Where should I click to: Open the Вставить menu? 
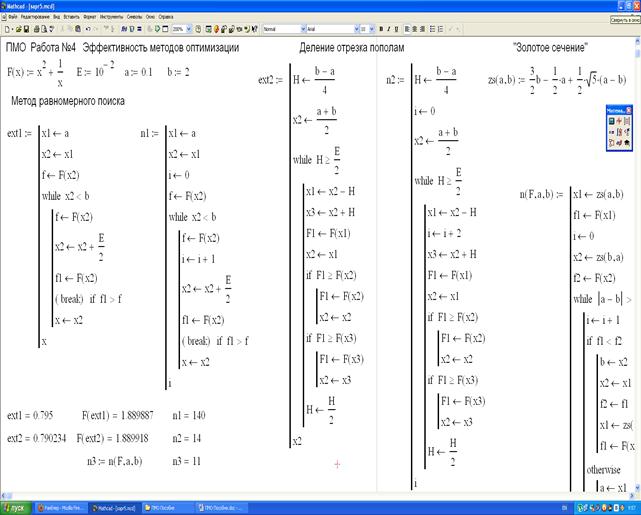point(71,17)
